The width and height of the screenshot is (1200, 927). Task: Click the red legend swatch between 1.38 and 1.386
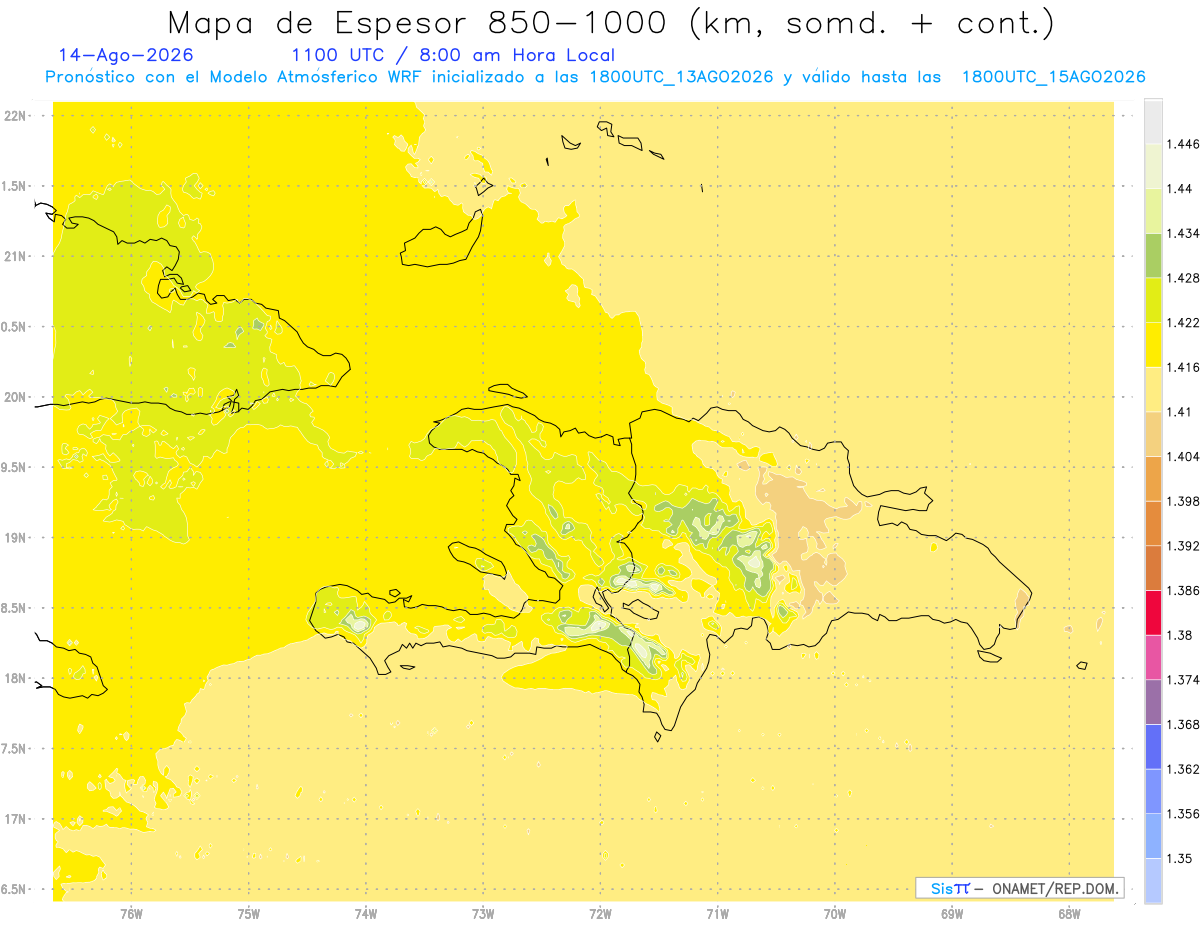pos(1153,613)
